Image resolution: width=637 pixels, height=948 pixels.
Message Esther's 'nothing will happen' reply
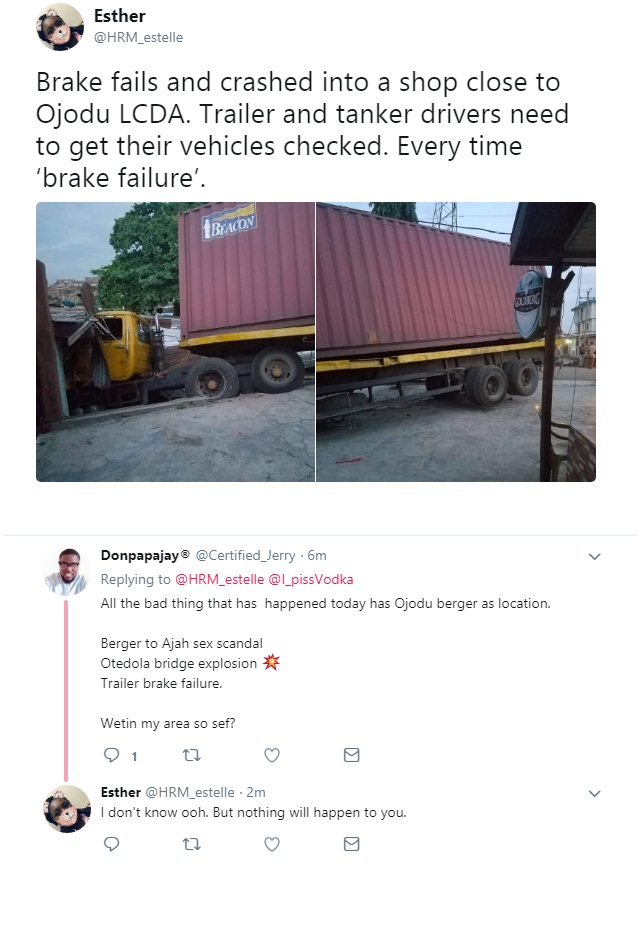[351, 845]
